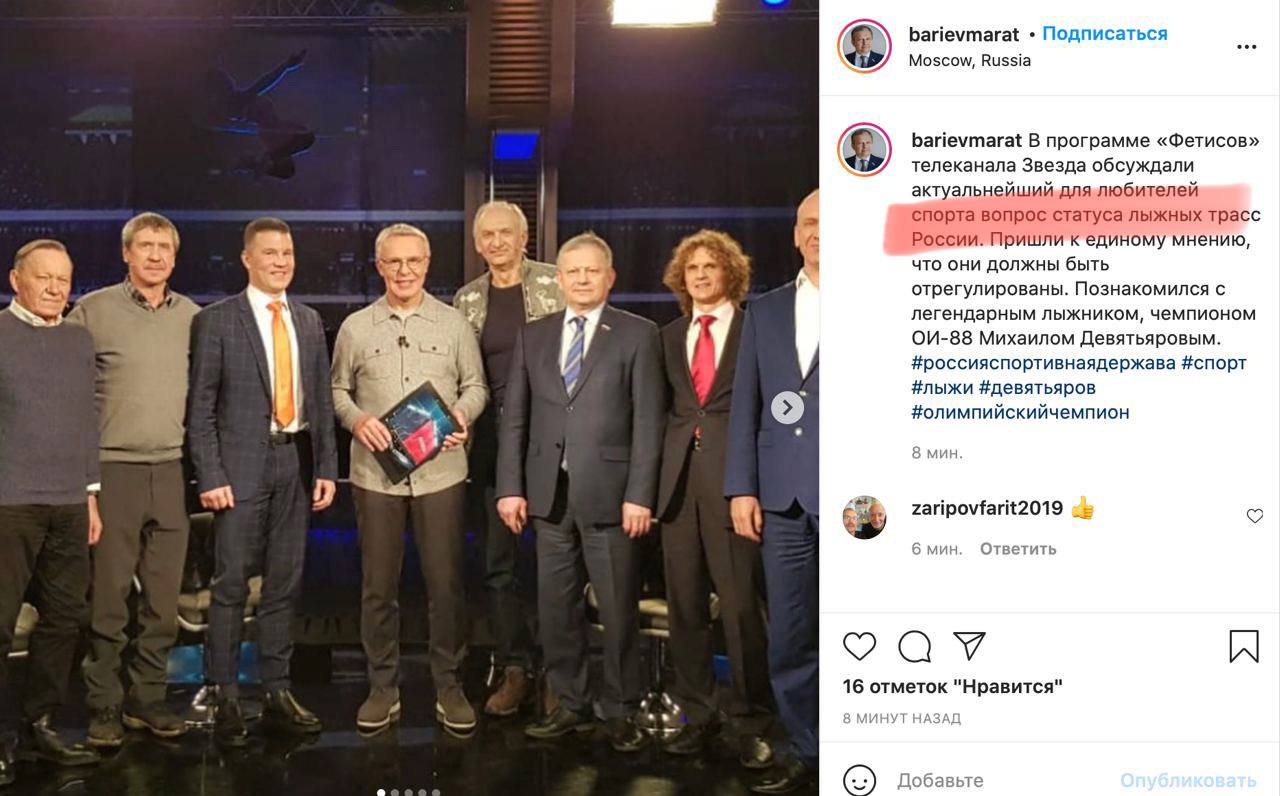1280x796 pixels.
Task: Save post with bookmark icon
Action: [x=1244, y=647]
